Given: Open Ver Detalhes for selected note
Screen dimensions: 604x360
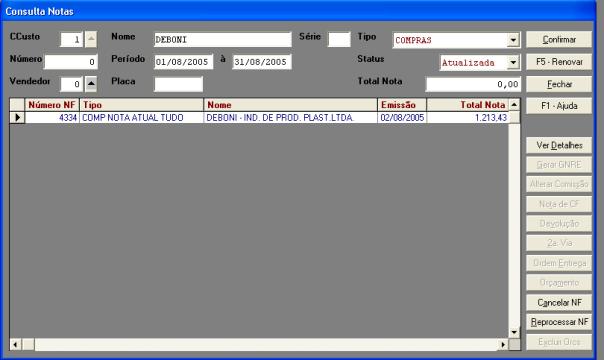Looking at the screenshot, I should (559, 145).
